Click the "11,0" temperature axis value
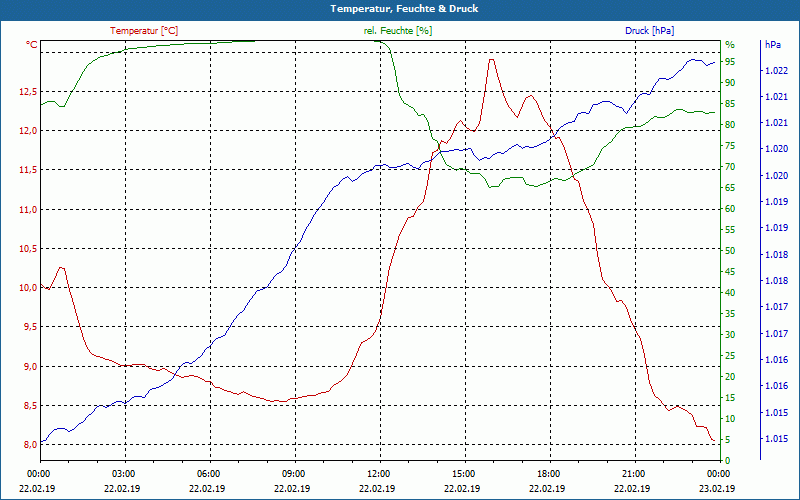This screenshot has width=800, height=500. pos(28,210)
